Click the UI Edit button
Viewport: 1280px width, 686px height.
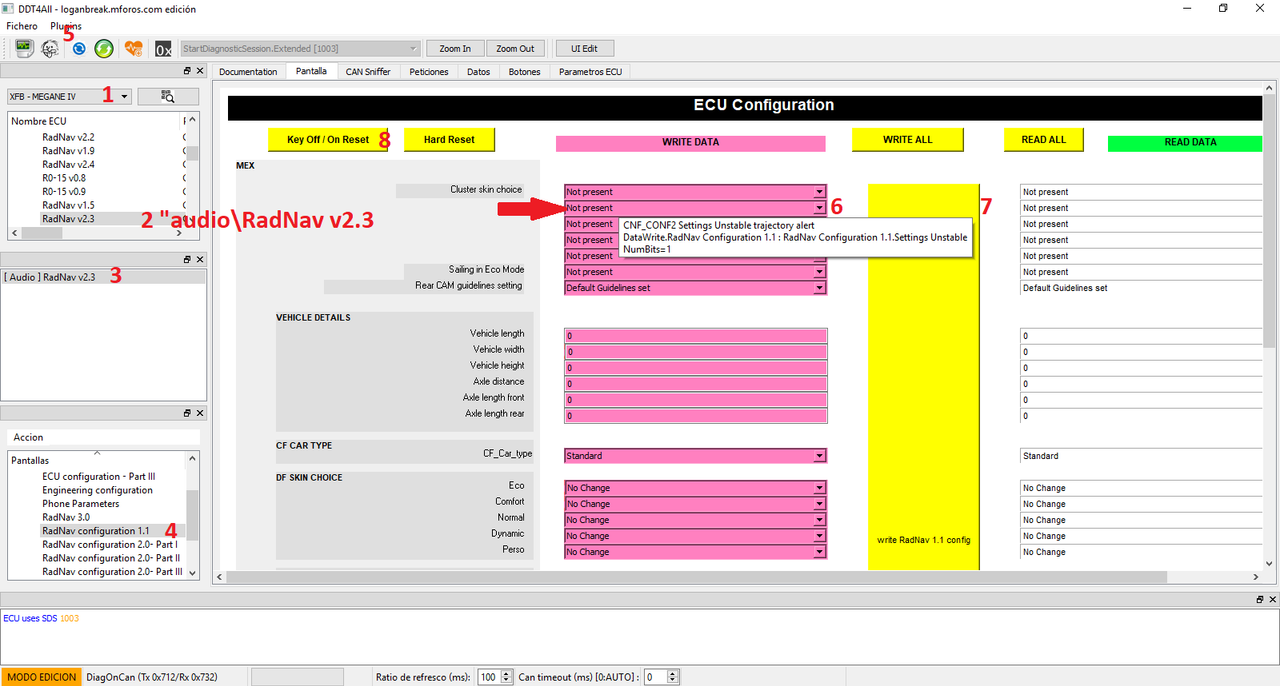584,48
